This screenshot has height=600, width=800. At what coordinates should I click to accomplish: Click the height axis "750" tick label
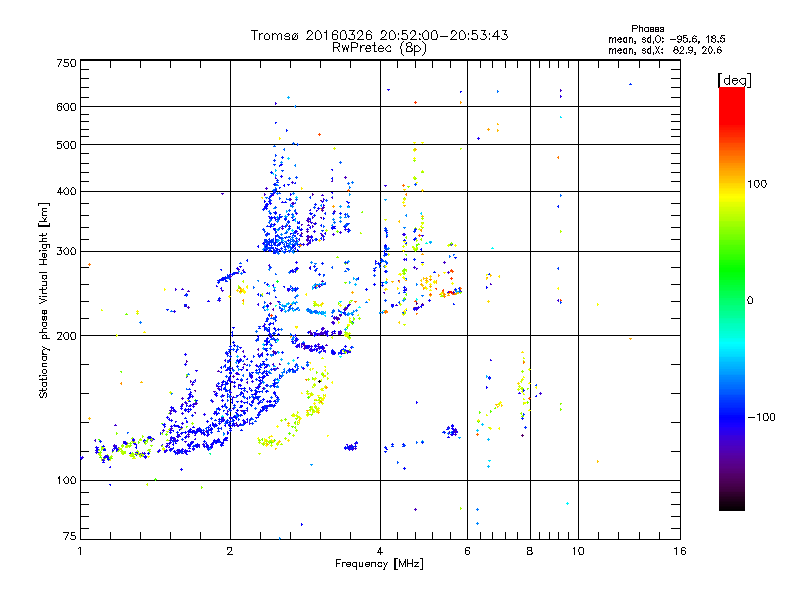point(67,63)
